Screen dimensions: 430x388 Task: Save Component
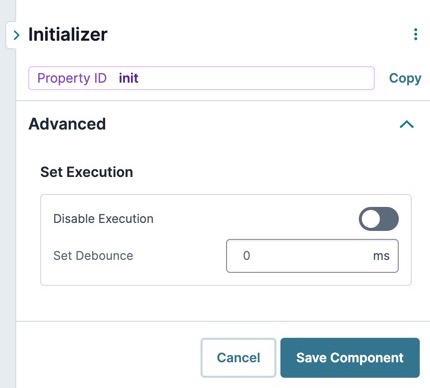(350, 358)
